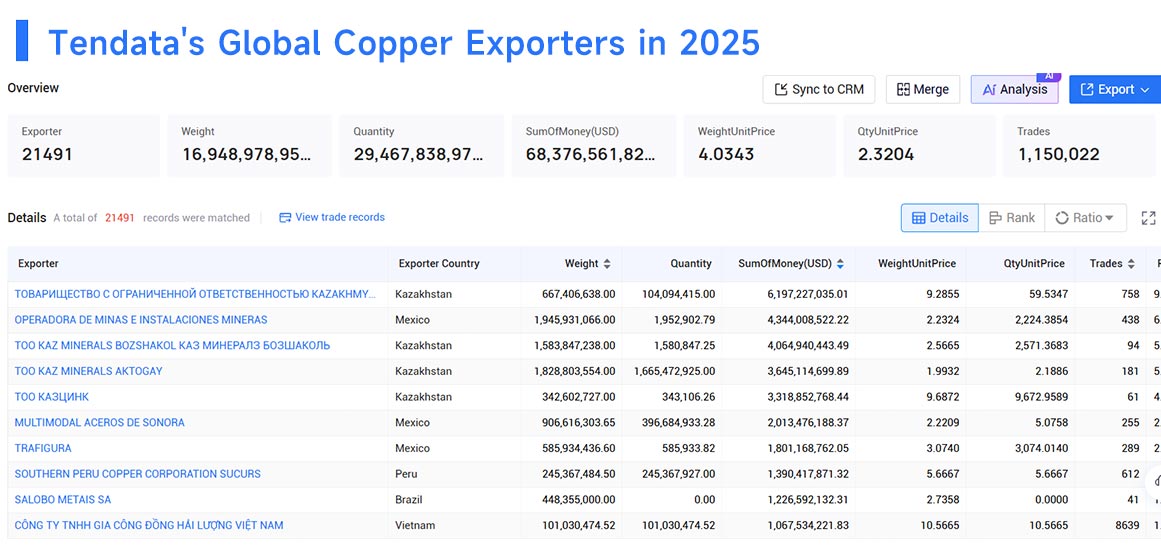Click the 21491 records matched count
This screenshot has height=550, width=1161.
click(119, 218)
